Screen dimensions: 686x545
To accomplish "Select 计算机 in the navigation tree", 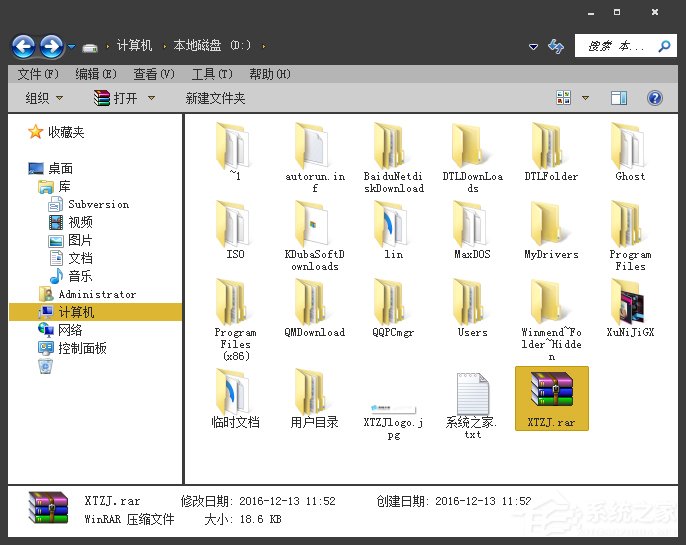I will point(95,312).
